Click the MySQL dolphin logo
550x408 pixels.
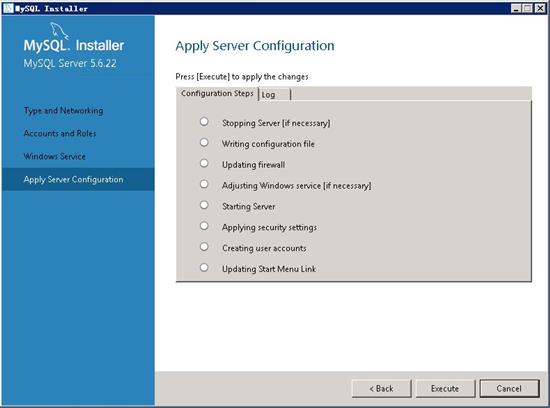point(59,31)
